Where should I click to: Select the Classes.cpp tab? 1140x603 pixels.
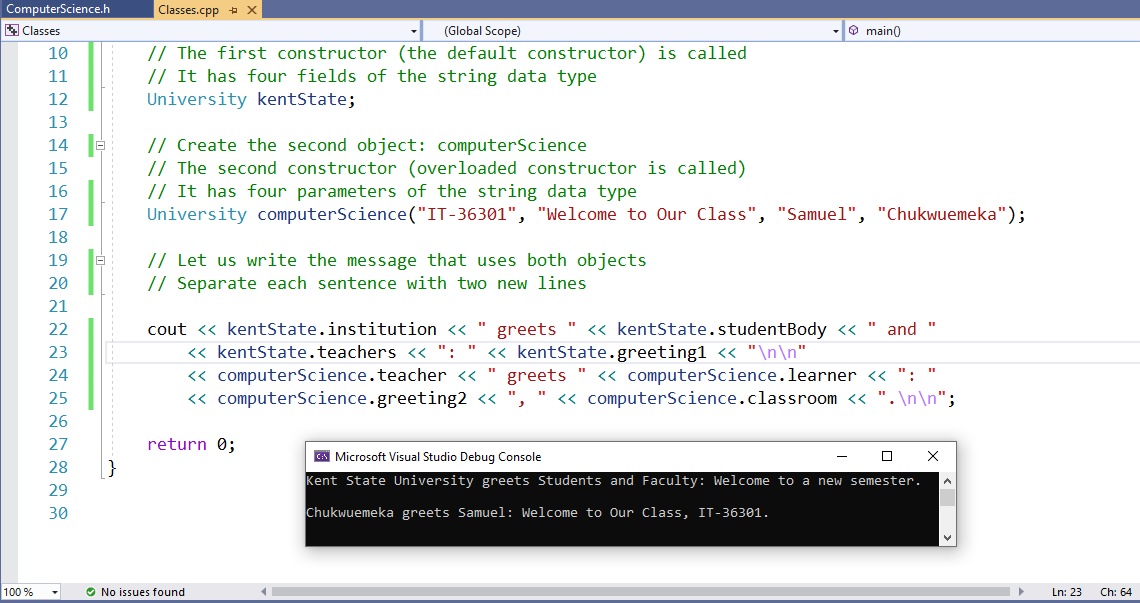click(188, 10)
